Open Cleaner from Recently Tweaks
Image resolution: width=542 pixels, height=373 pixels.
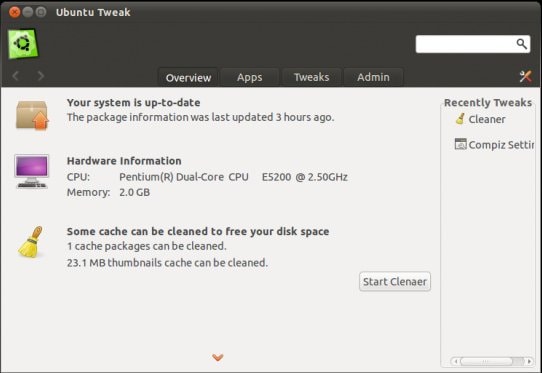point(487,119)
